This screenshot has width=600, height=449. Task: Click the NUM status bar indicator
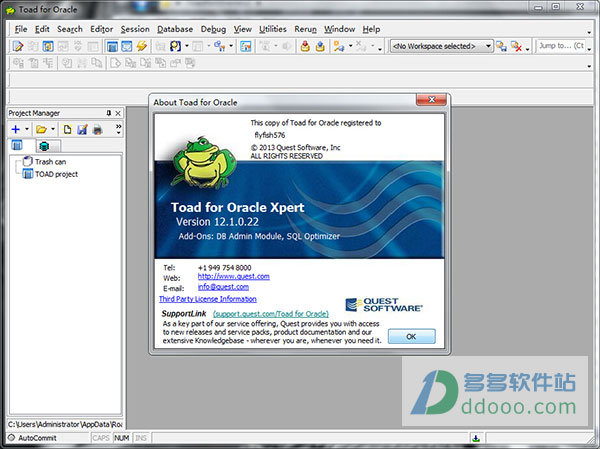pyautogui.click(x=122, y=438)
